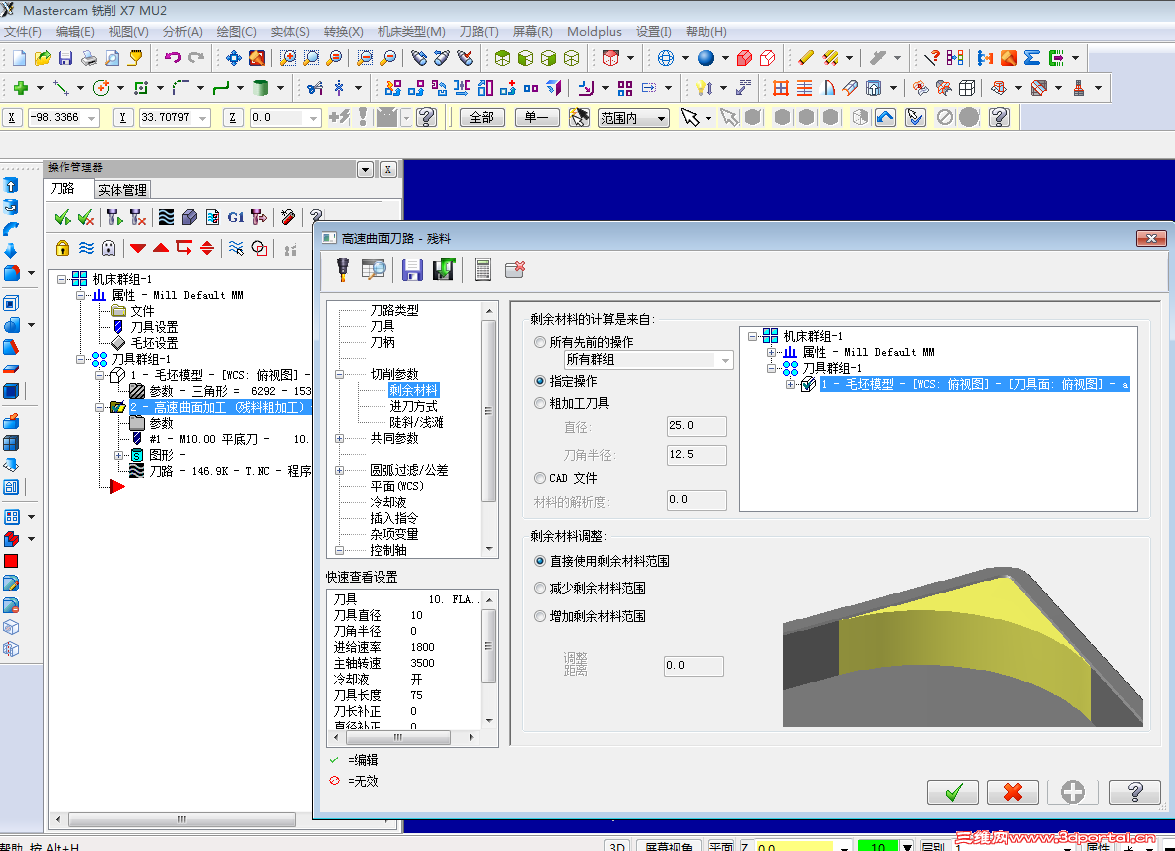The width and height of the screenshot is (1175, 851).
Task: Click the Print icon
Action: click(88, 58)
